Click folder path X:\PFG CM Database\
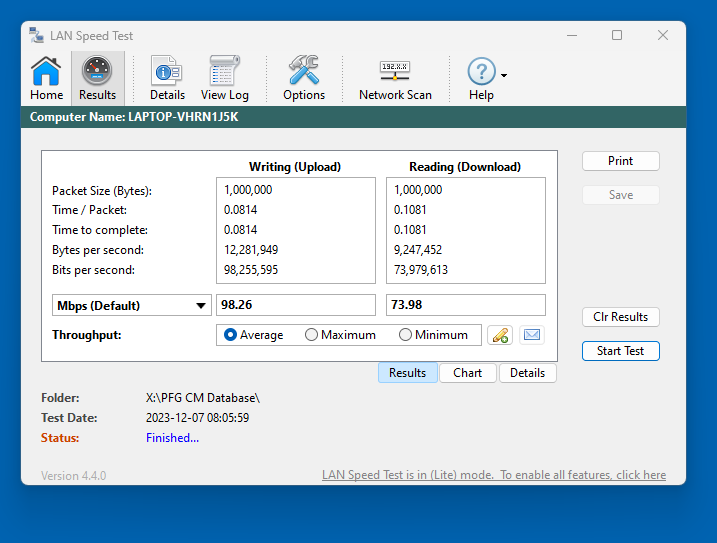 pos(203,398)
